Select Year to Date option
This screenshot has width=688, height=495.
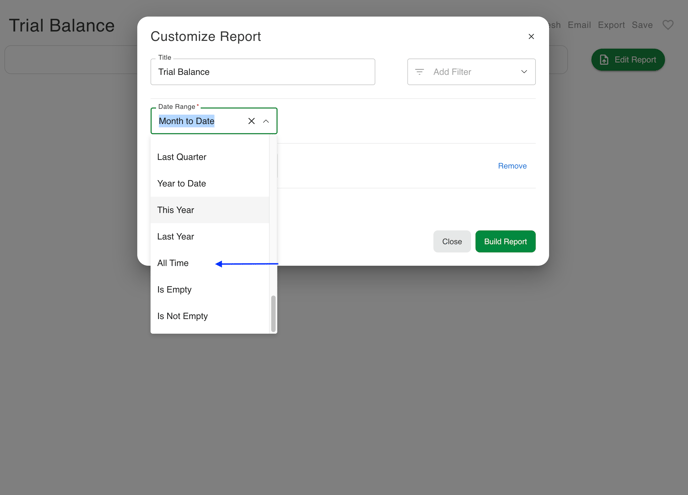coord(182,184)
